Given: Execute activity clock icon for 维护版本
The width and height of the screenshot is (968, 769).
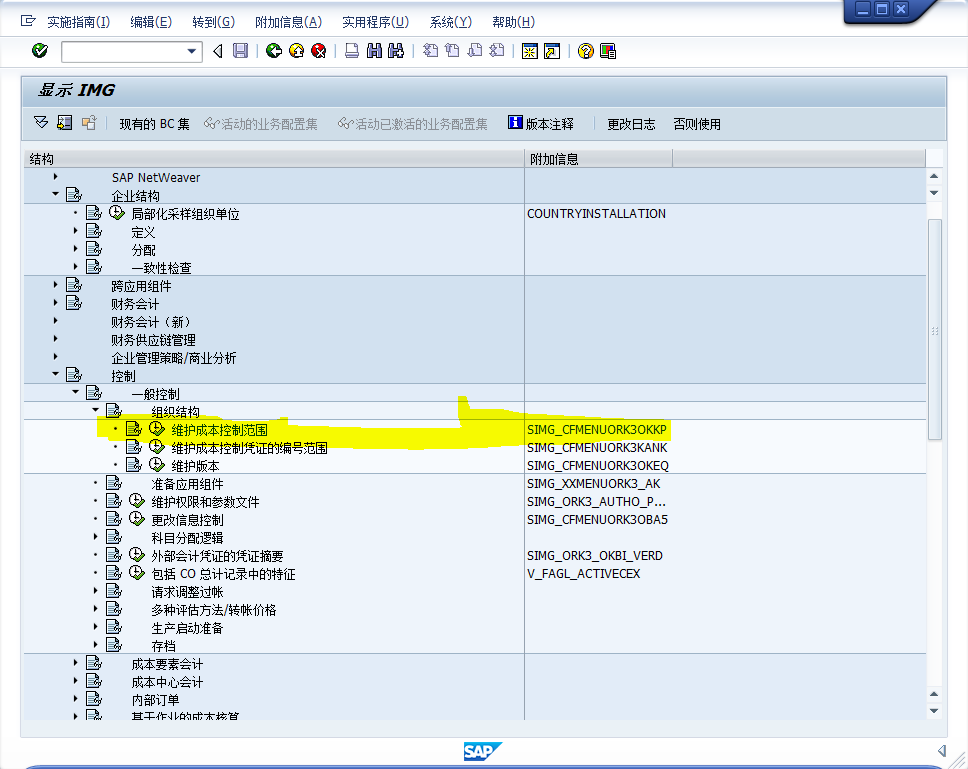Looking at the screenshot, I should point(157,464).
